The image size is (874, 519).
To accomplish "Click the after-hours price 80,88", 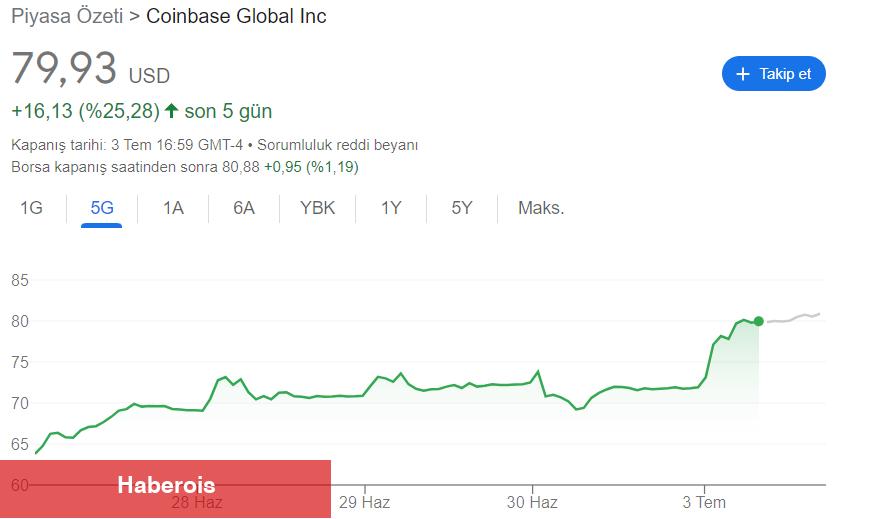I will coord(241,167).
